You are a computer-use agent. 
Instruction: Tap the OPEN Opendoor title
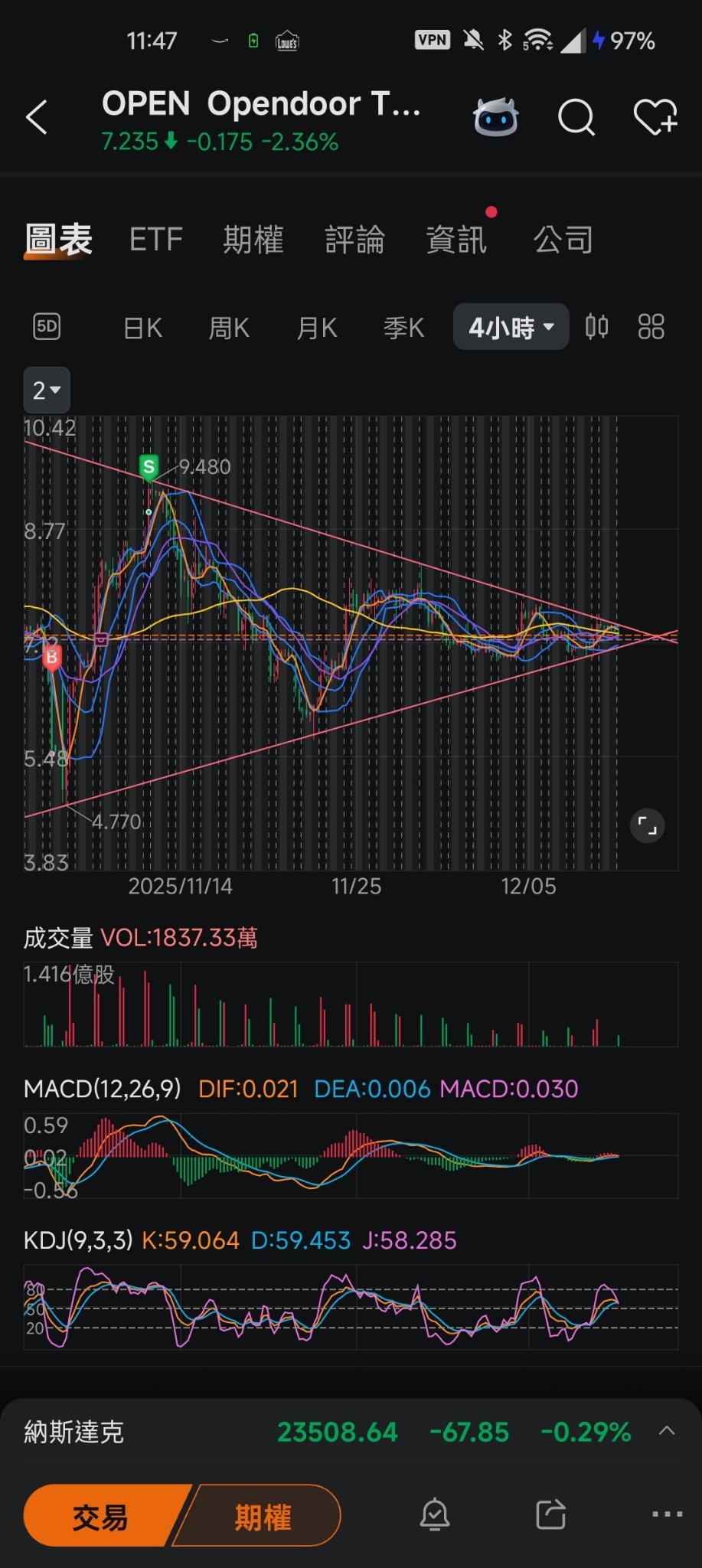pyautogui.click(x=261, y=103)
